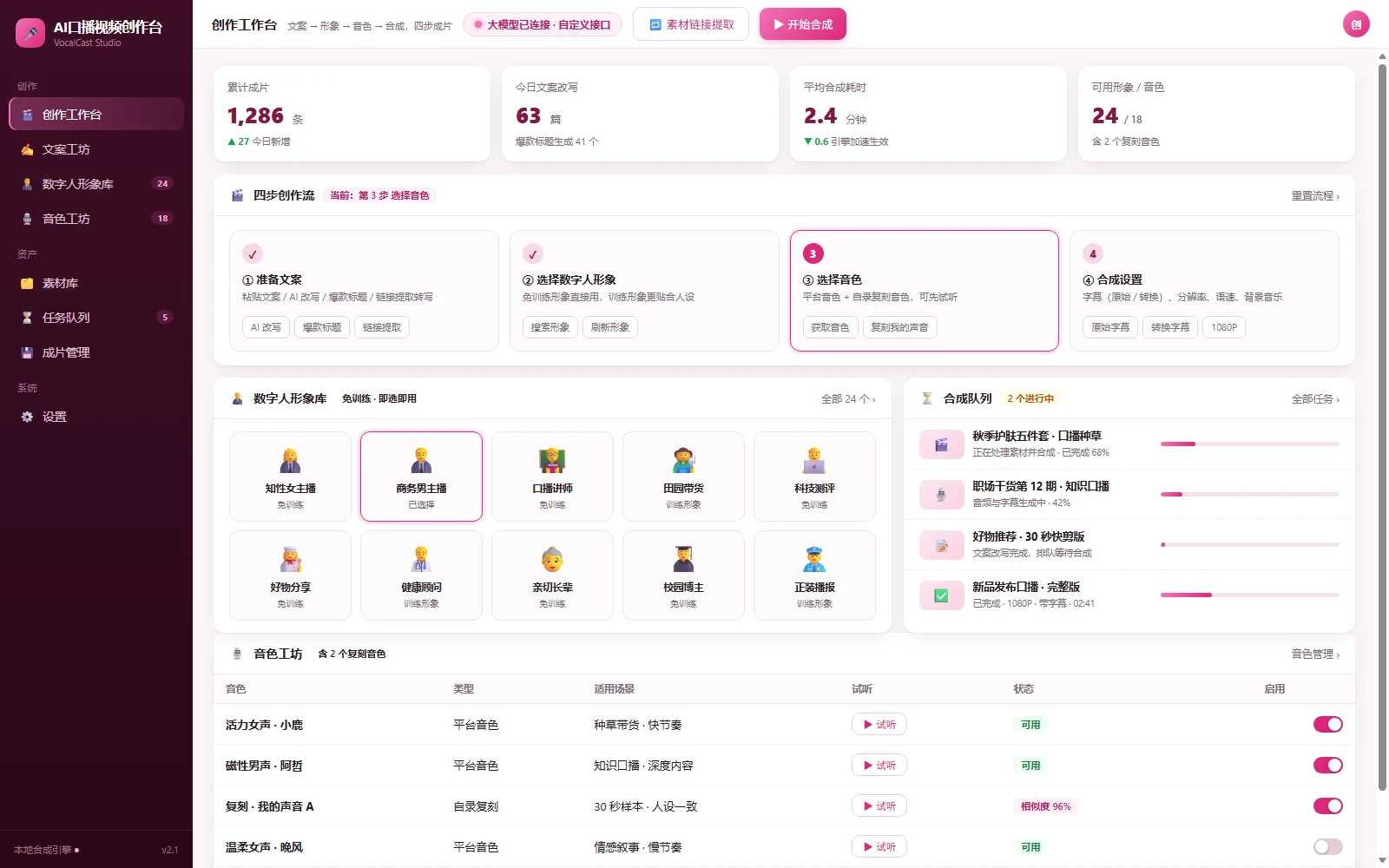
Task: Click step 2 选择数字人形象 checkmark icon
Action: click(533, 253)
